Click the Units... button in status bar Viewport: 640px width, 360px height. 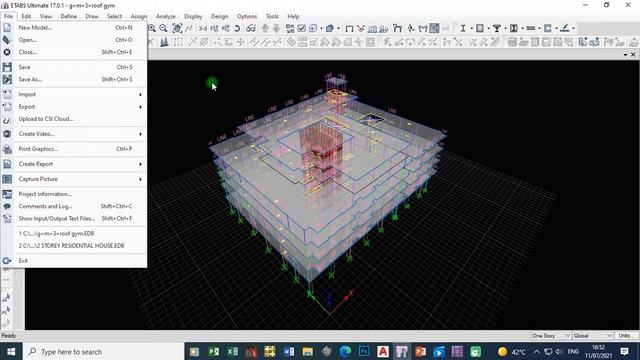click(625, 336)
